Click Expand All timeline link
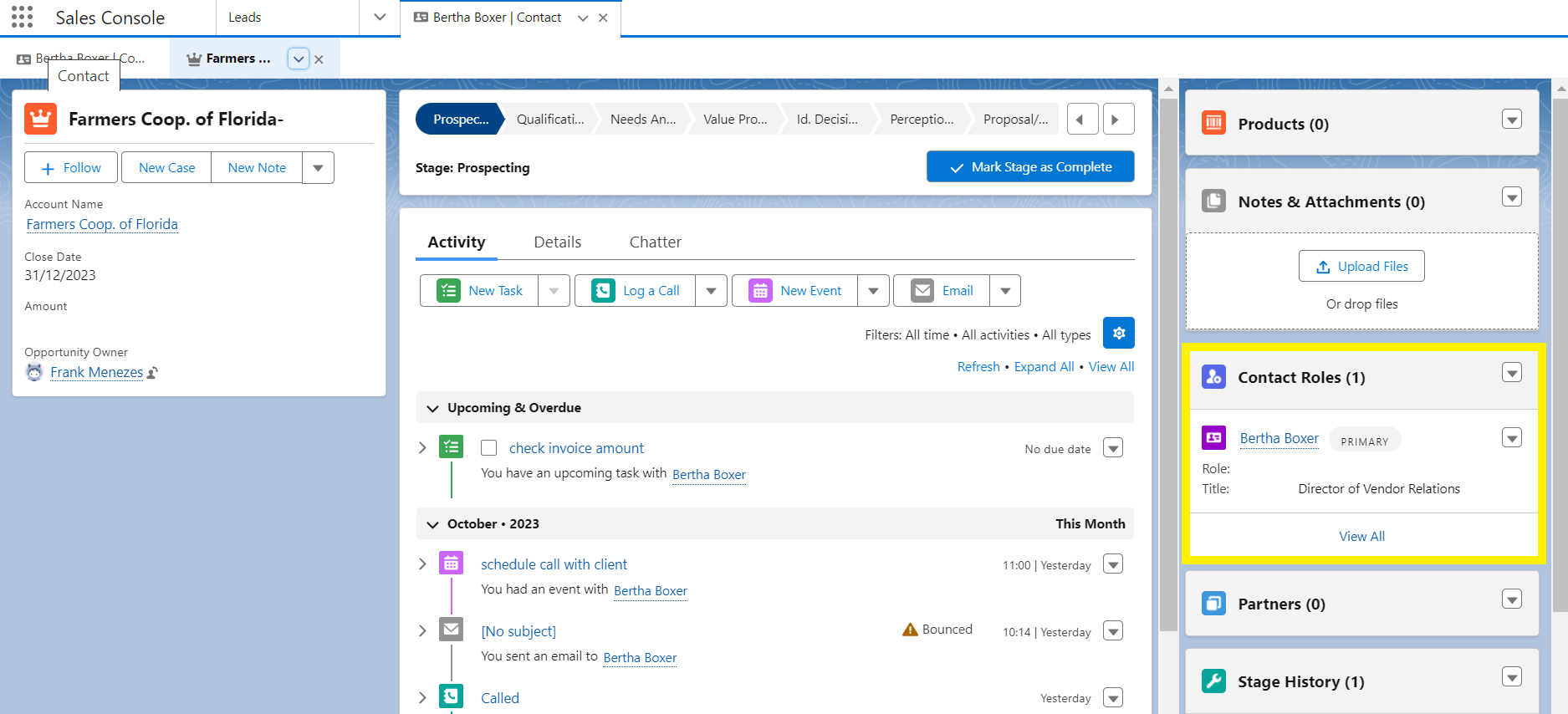1568x714 pixels. click(x=1044, y=366)
